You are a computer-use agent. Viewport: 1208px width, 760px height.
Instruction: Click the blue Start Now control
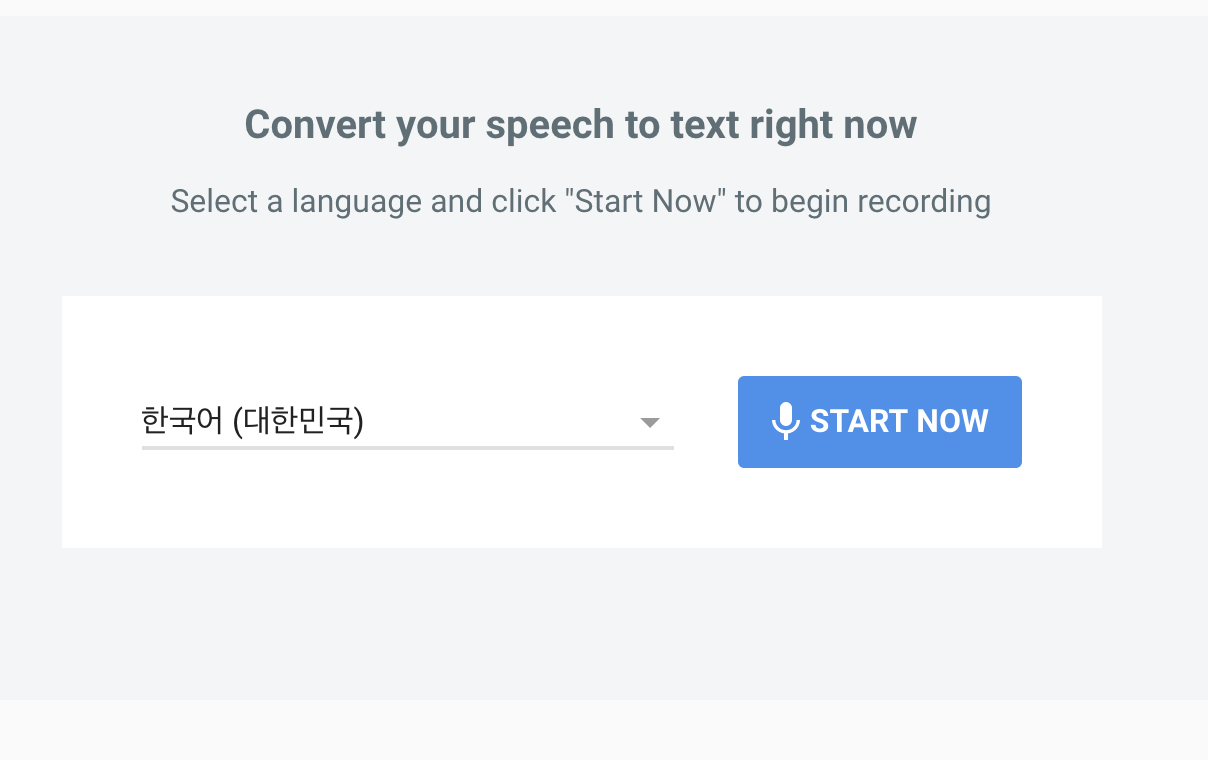[x=879, y=421]
